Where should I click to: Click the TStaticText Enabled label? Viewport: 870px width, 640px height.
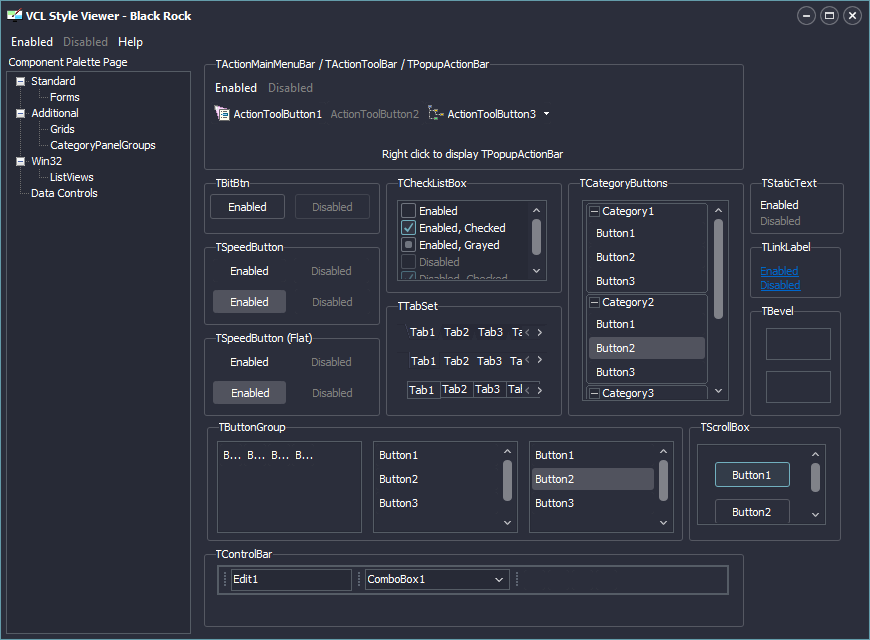[779, 205]
